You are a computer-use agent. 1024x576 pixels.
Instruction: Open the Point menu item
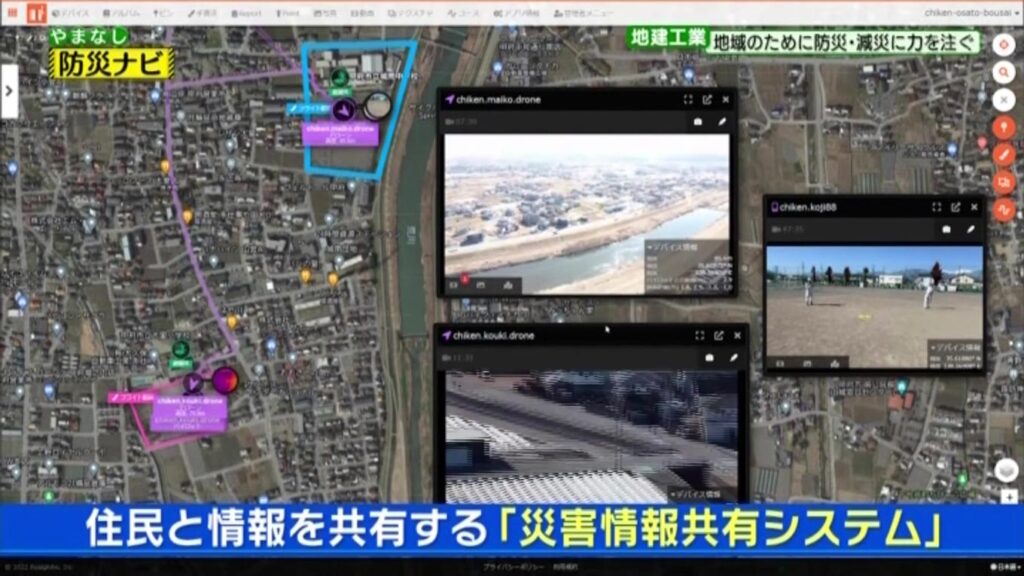coord(288,14)
